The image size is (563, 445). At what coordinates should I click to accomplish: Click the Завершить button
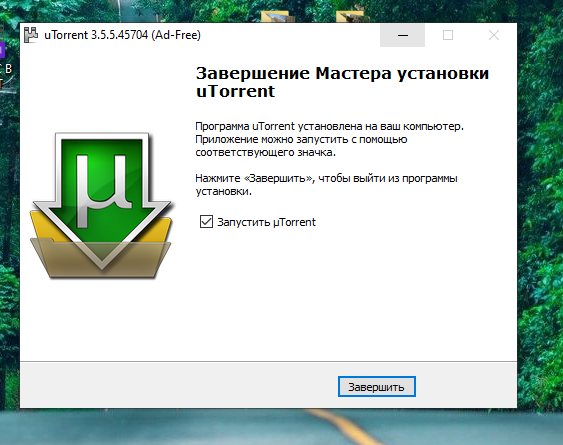pos(377,387)
